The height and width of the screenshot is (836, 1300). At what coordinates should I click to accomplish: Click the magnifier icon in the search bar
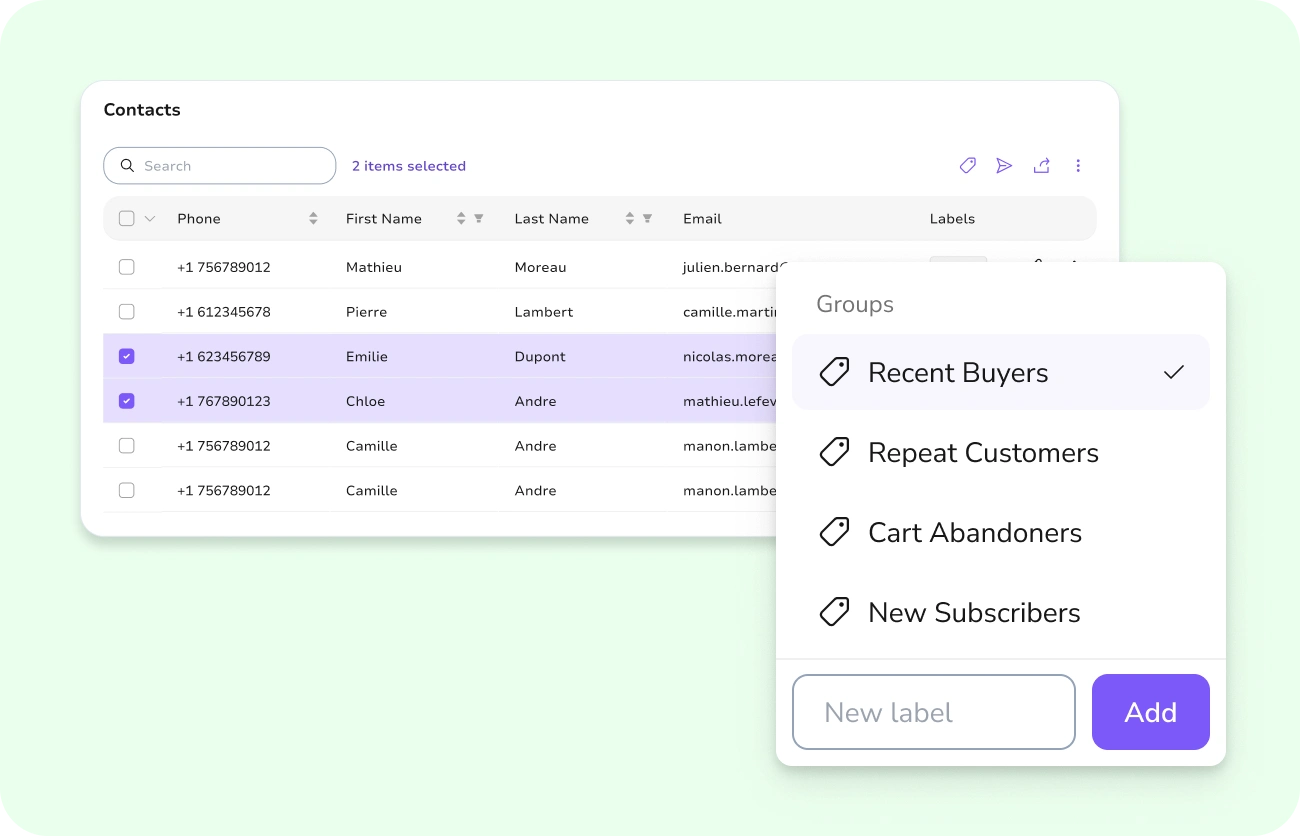(x=127, y=165)
